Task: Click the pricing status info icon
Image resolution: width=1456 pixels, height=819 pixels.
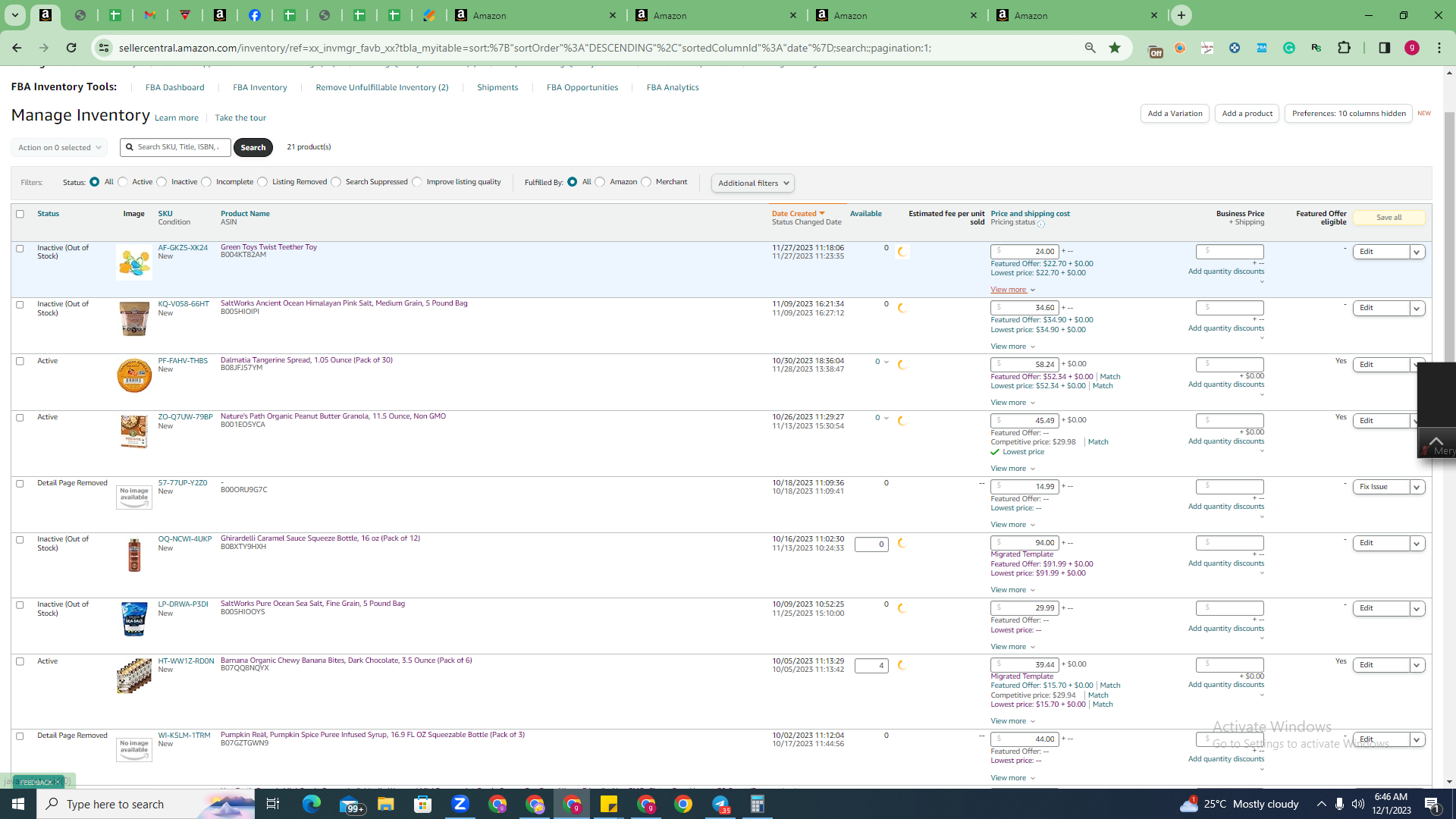Action: point(1041,224)
